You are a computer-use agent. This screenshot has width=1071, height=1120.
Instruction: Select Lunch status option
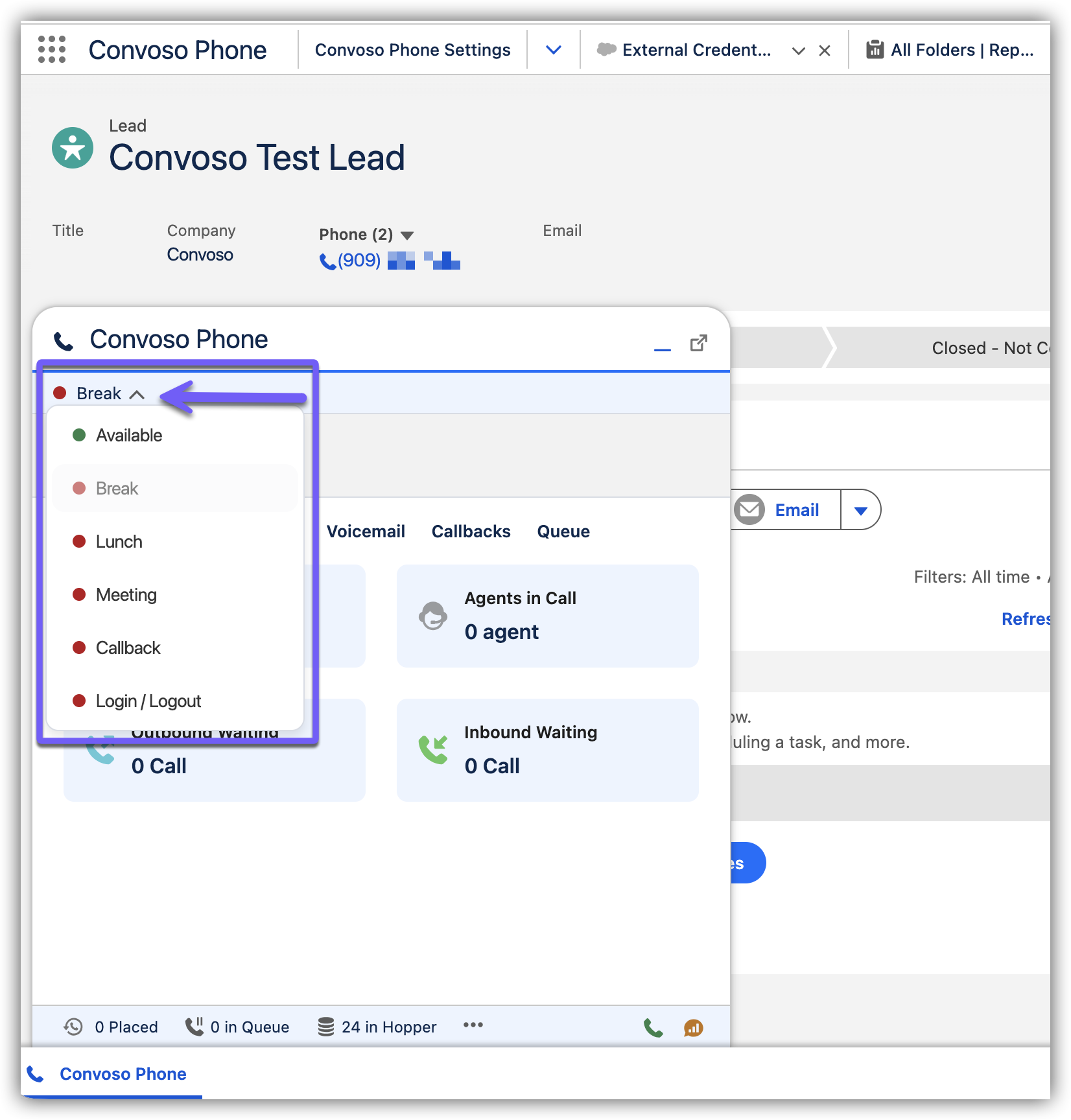coord(119,542)
